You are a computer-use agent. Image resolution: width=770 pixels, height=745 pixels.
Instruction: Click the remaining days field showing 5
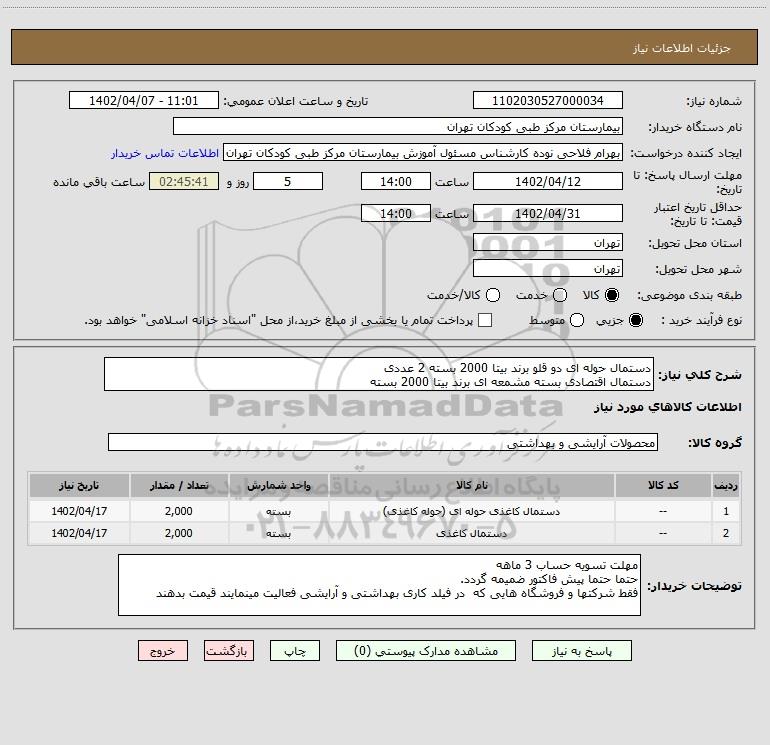(288, 181)
